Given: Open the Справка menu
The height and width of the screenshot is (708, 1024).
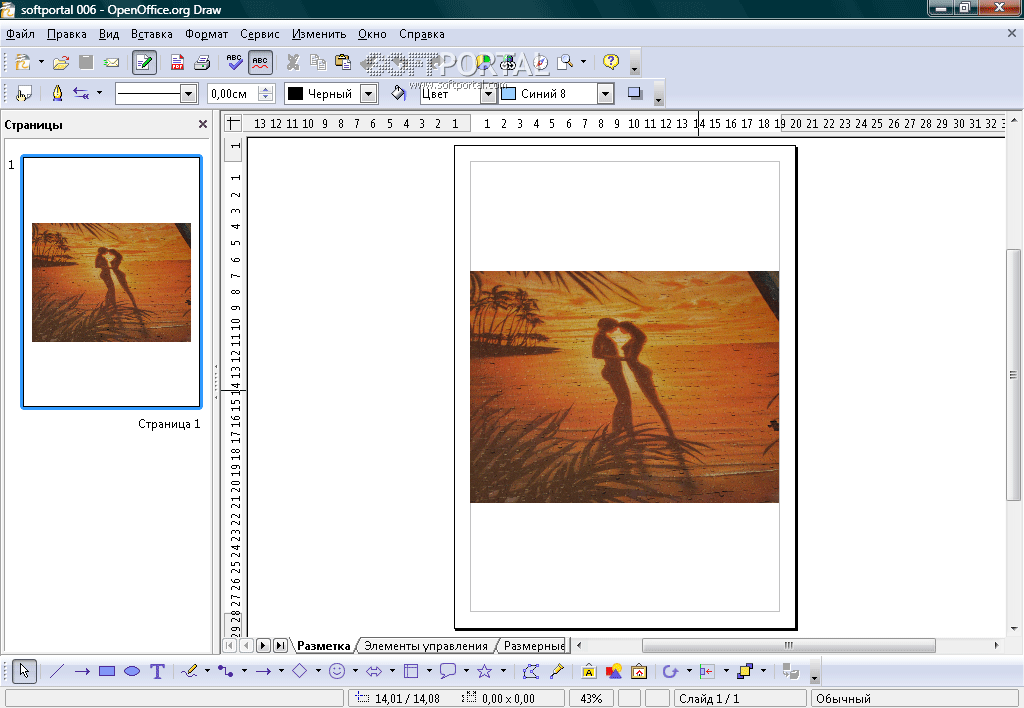Looking at the screenshot, I should coord(422,34).
